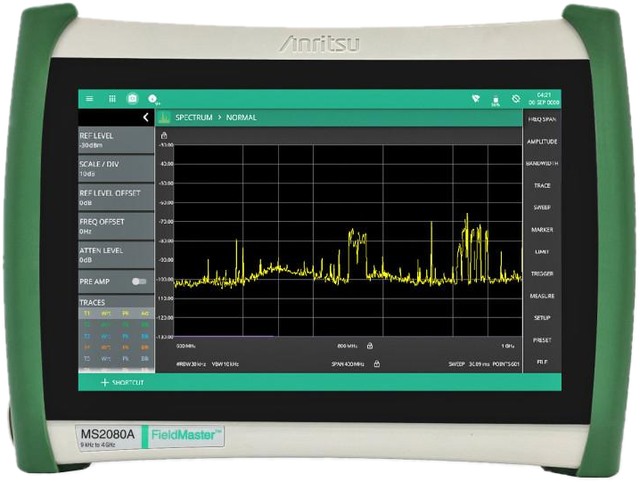Open the SETUP menu

[542, 318]
